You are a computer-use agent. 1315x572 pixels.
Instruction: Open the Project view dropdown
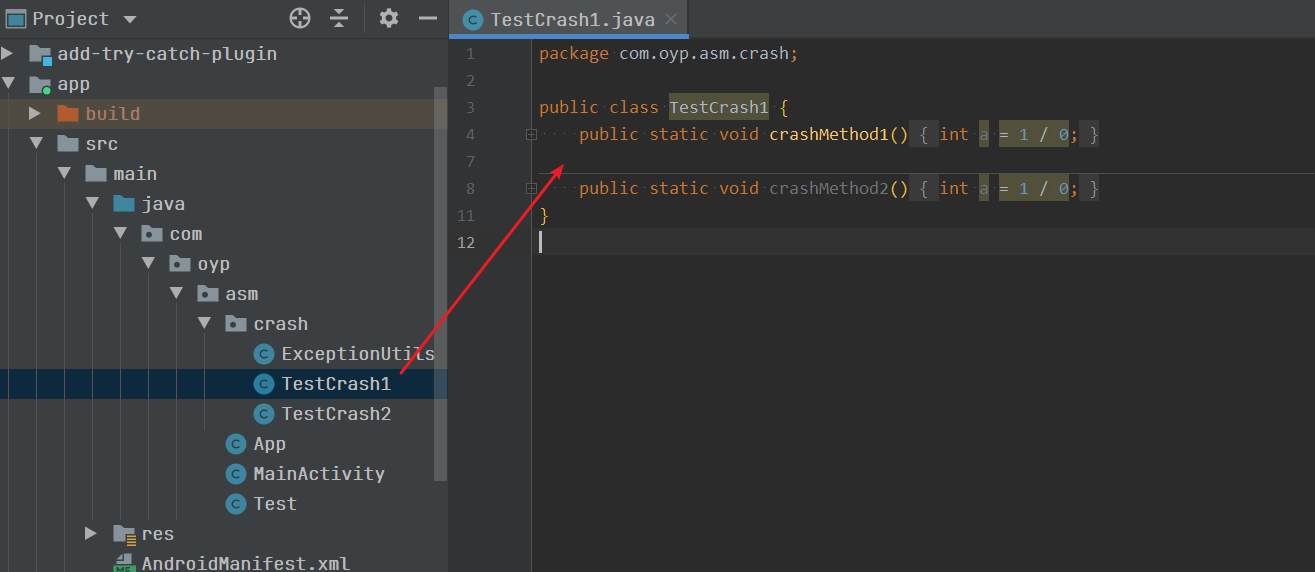tap(130, 19)
